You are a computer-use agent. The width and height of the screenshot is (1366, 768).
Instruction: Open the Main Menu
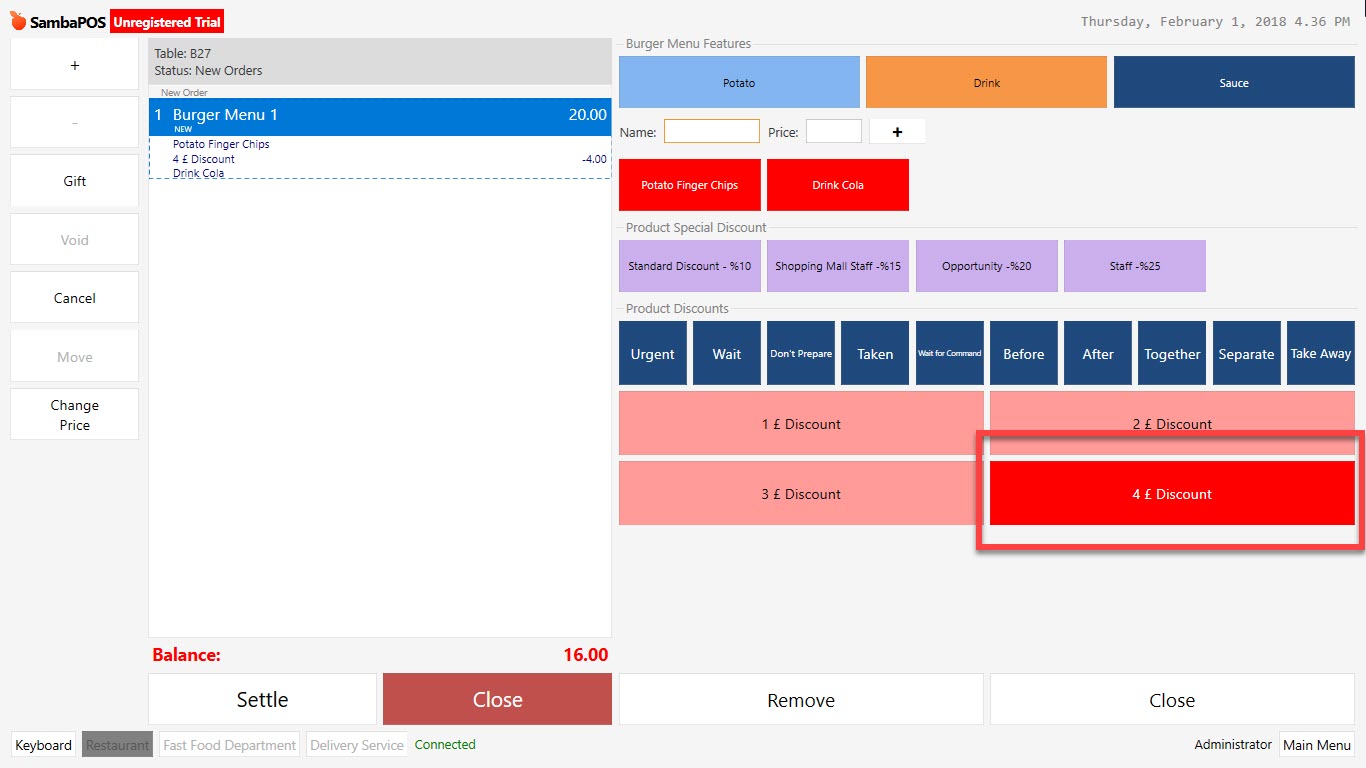pyautogui.click(x=1317, y=744)
